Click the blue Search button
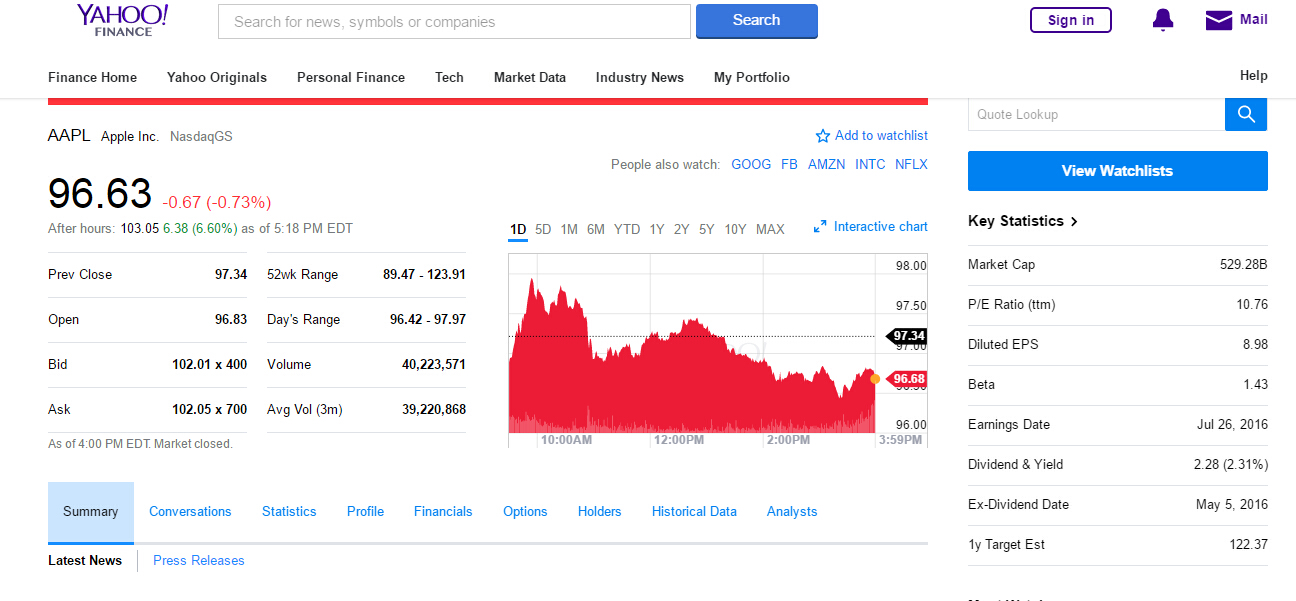This screenshot has height=601, width=1296. [756, 20]
